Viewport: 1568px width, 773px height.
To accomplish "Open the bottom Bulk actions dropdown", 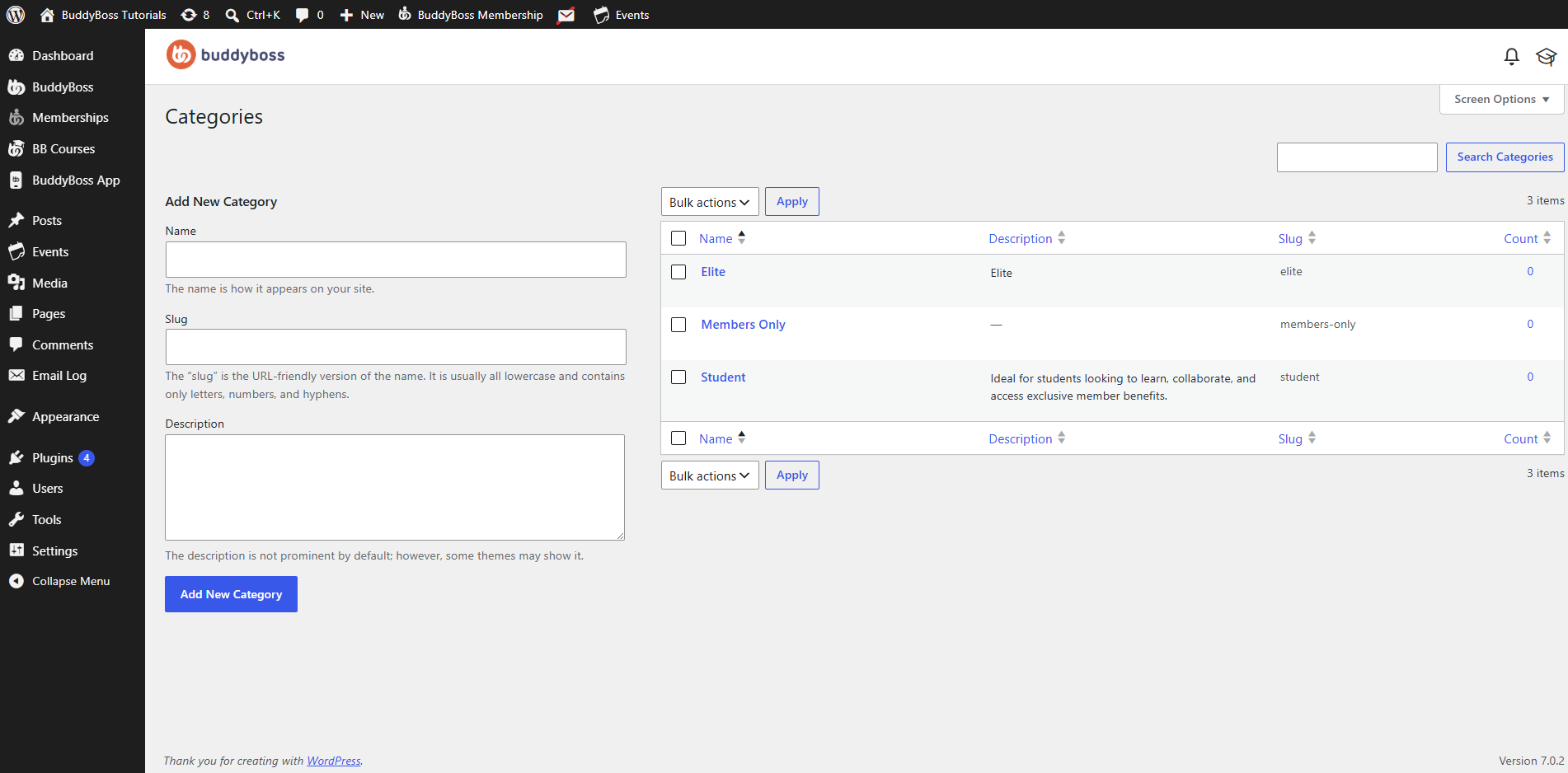I will pyautogui.click(x=710, y=476).
